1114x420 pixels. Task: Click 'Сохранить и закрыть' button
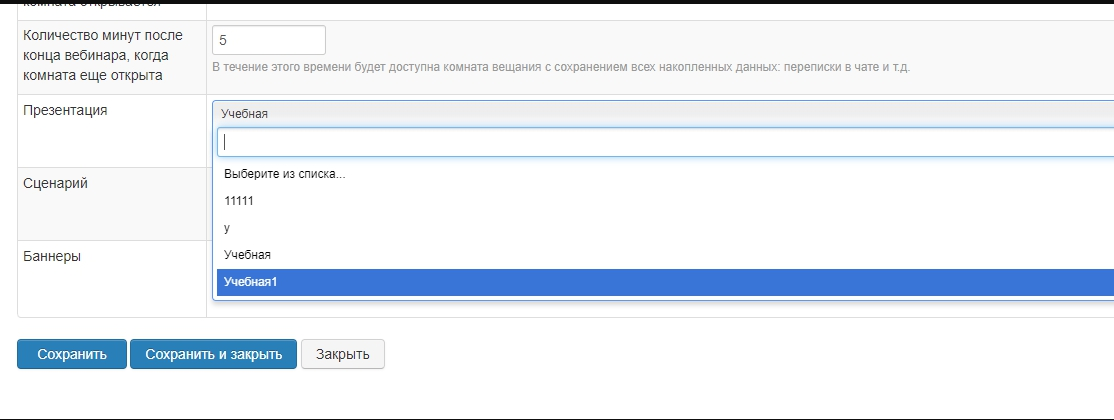click(213, 354)
